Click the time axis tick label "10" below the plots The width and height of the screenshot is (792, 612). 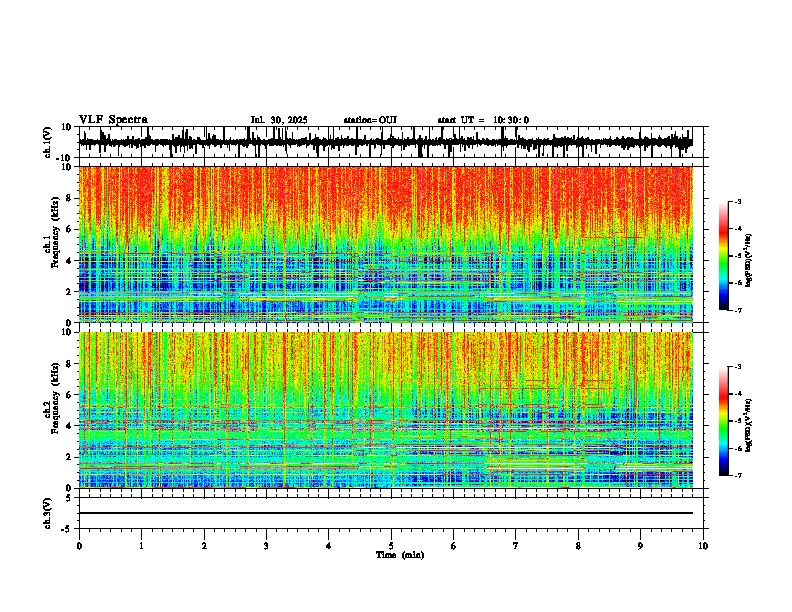coord(703,546)
